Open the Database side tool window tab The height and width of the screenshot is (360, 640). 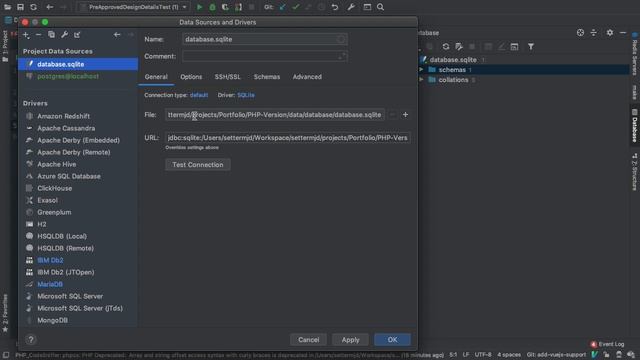(x=635, y=125)
